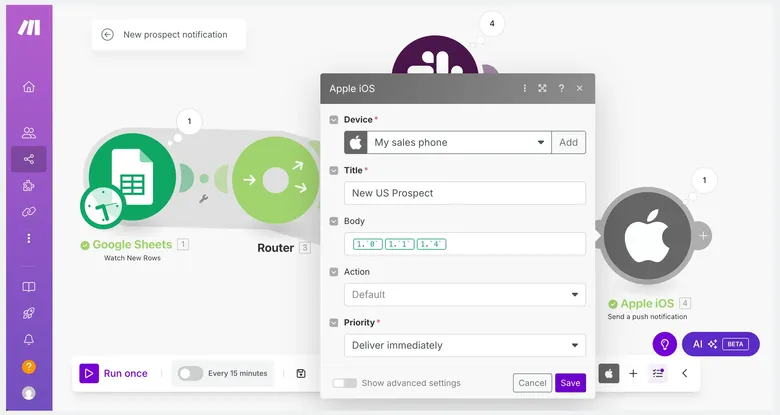The width and height of the screenshot is (780, 415).
Task: Open the Connections link icon
Action: [29, 212]
